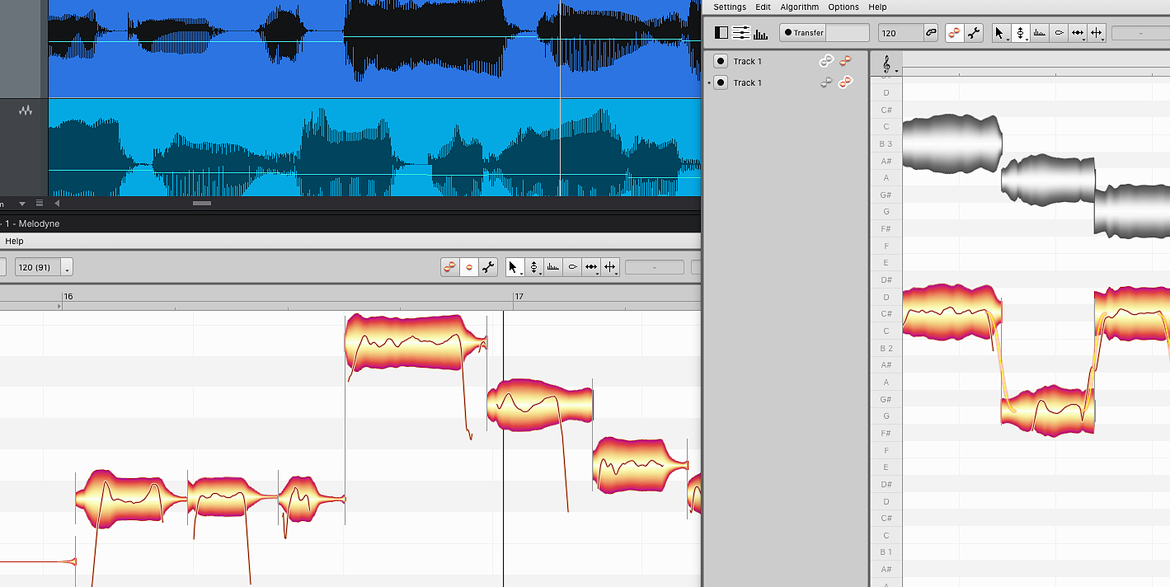The image size is (1170, 587).
Task: Click the 120 tempo field in right window
Action: click(x=901, y=33)
